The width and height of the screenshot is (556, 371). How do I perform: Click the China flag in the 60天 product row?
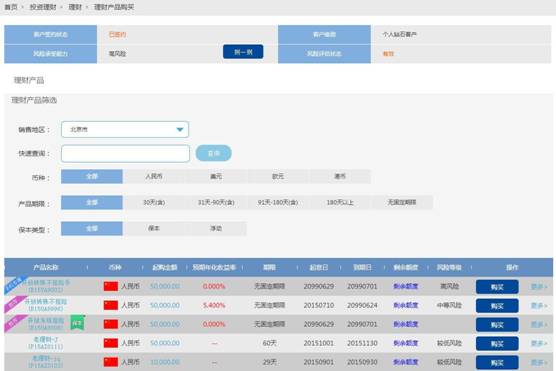coord(111,343)
